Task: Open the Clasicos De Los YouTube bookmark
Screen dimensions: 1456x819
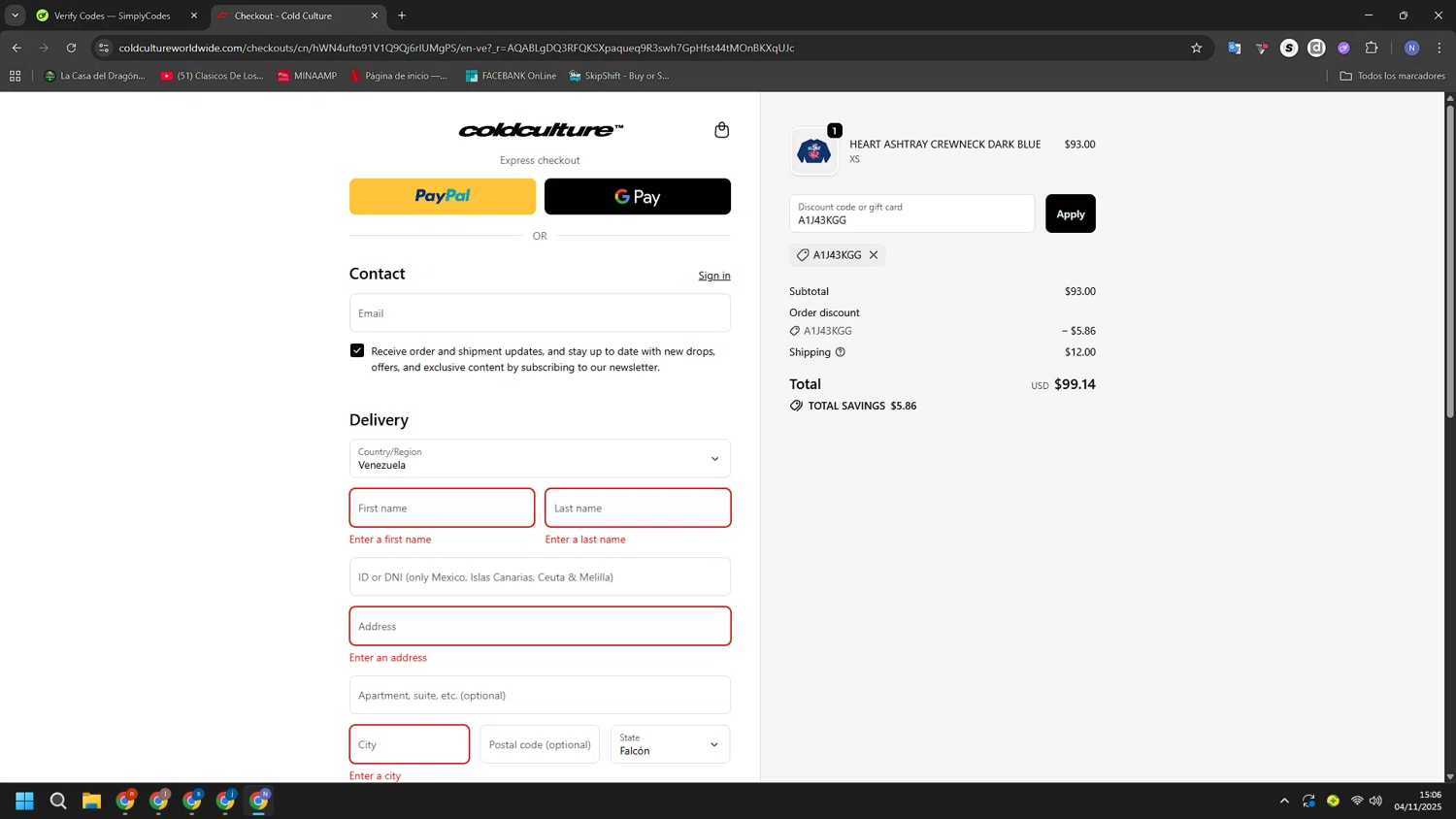Action: (x=213, y=76)
